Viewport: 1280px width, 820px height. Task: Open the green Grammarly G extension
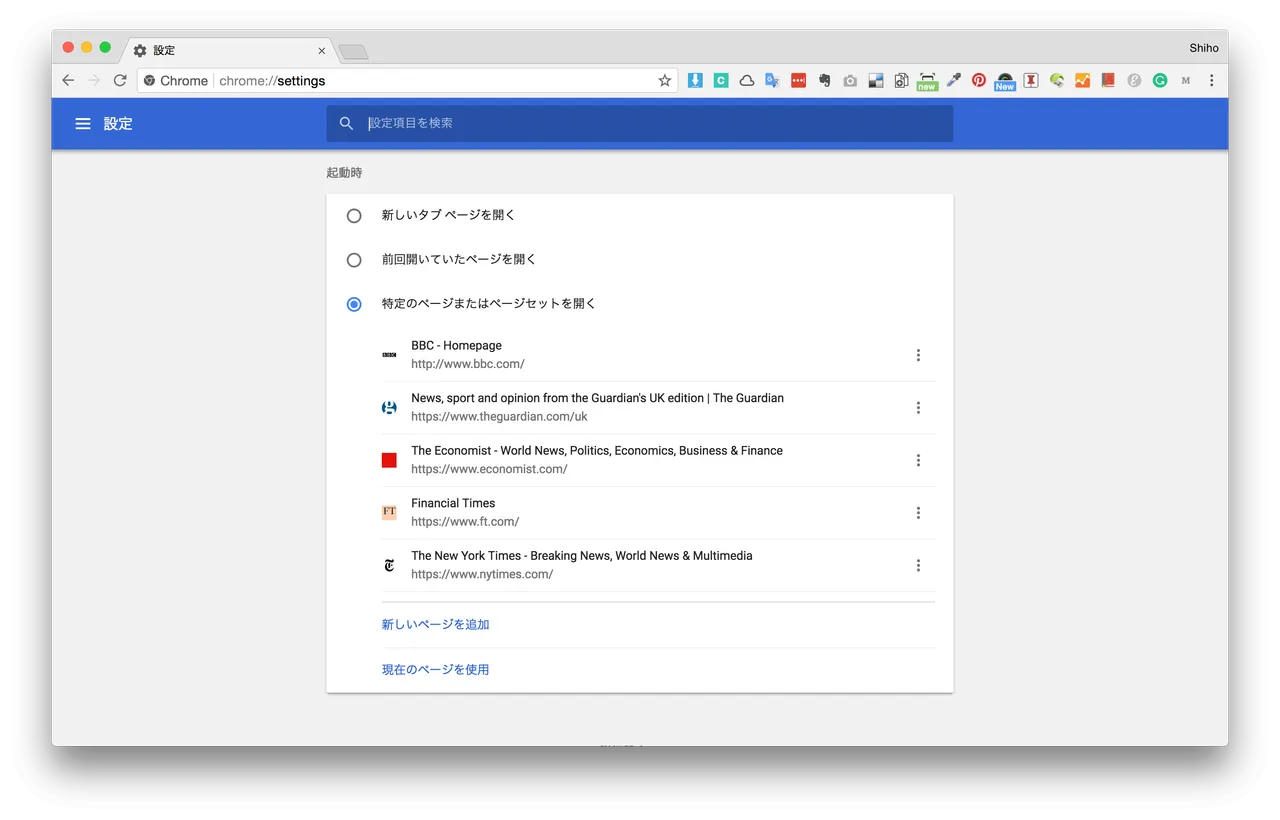coord(1160,81)
